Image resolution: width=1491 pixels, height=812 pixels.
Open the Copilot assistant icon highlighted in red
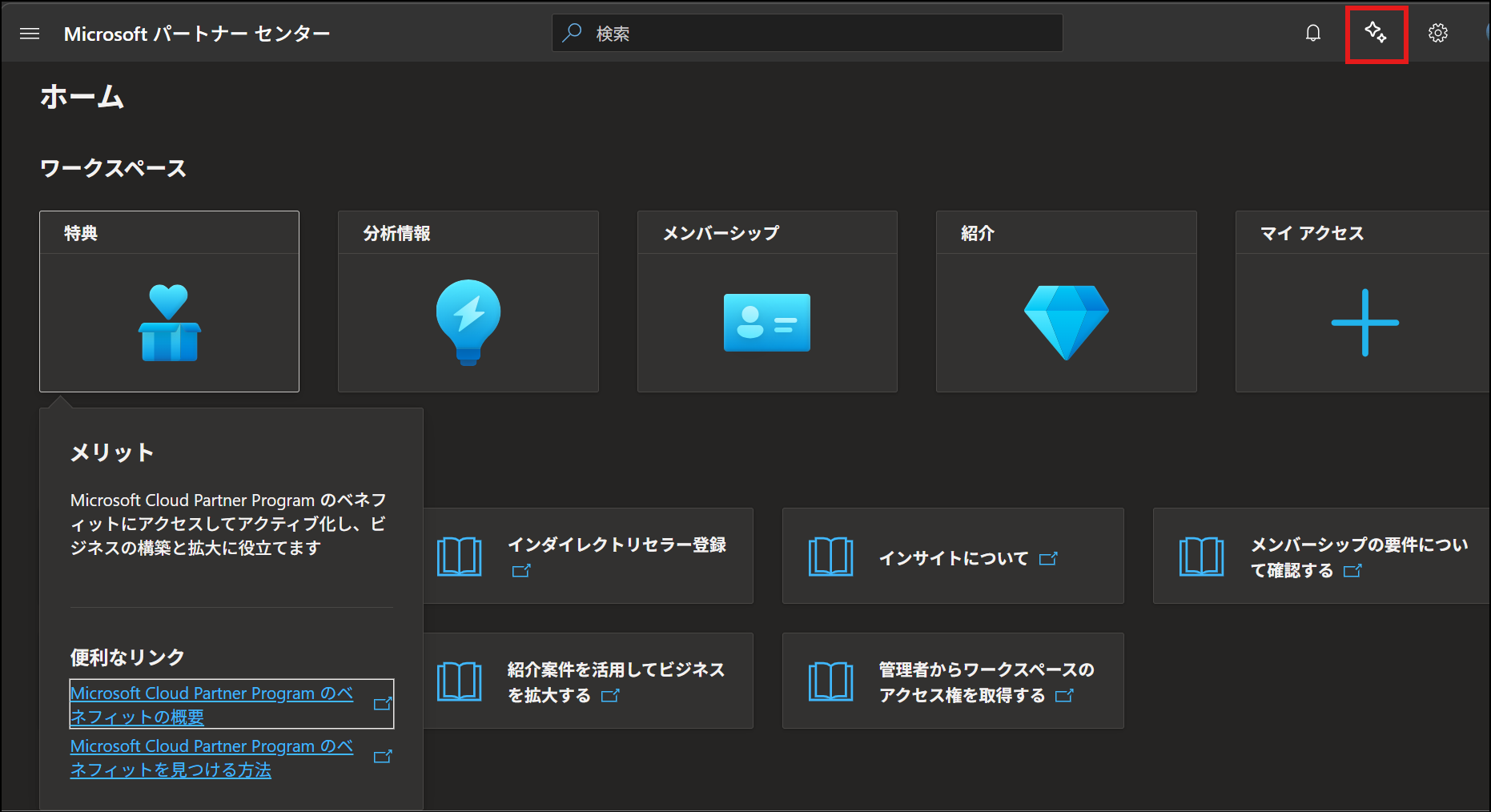tap(1376, 33)
